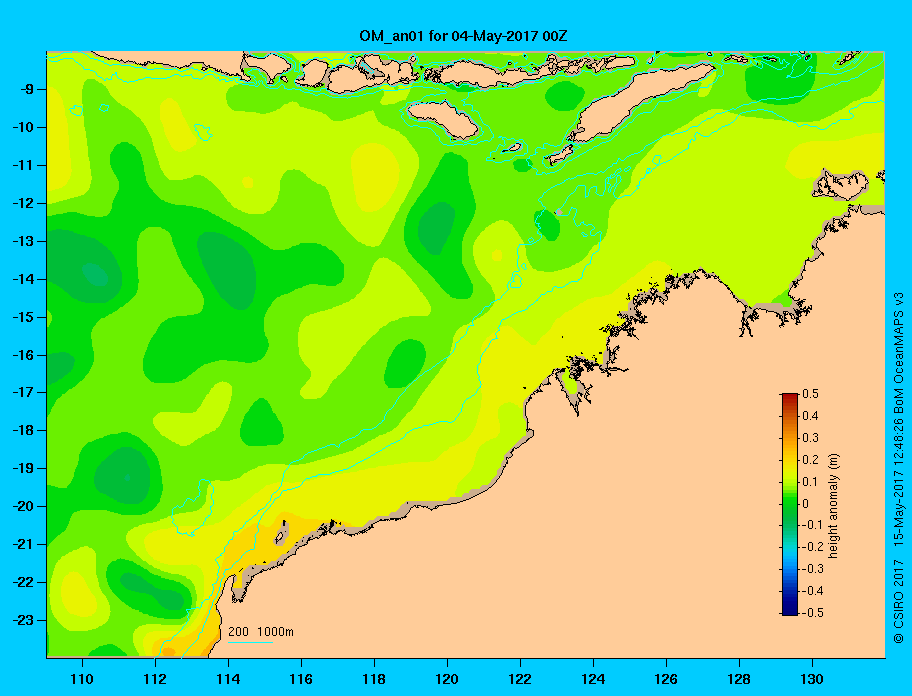Click latitude label -15 on the y-axis
This screenshot has height=696, width=912.
tap(23, 317)
